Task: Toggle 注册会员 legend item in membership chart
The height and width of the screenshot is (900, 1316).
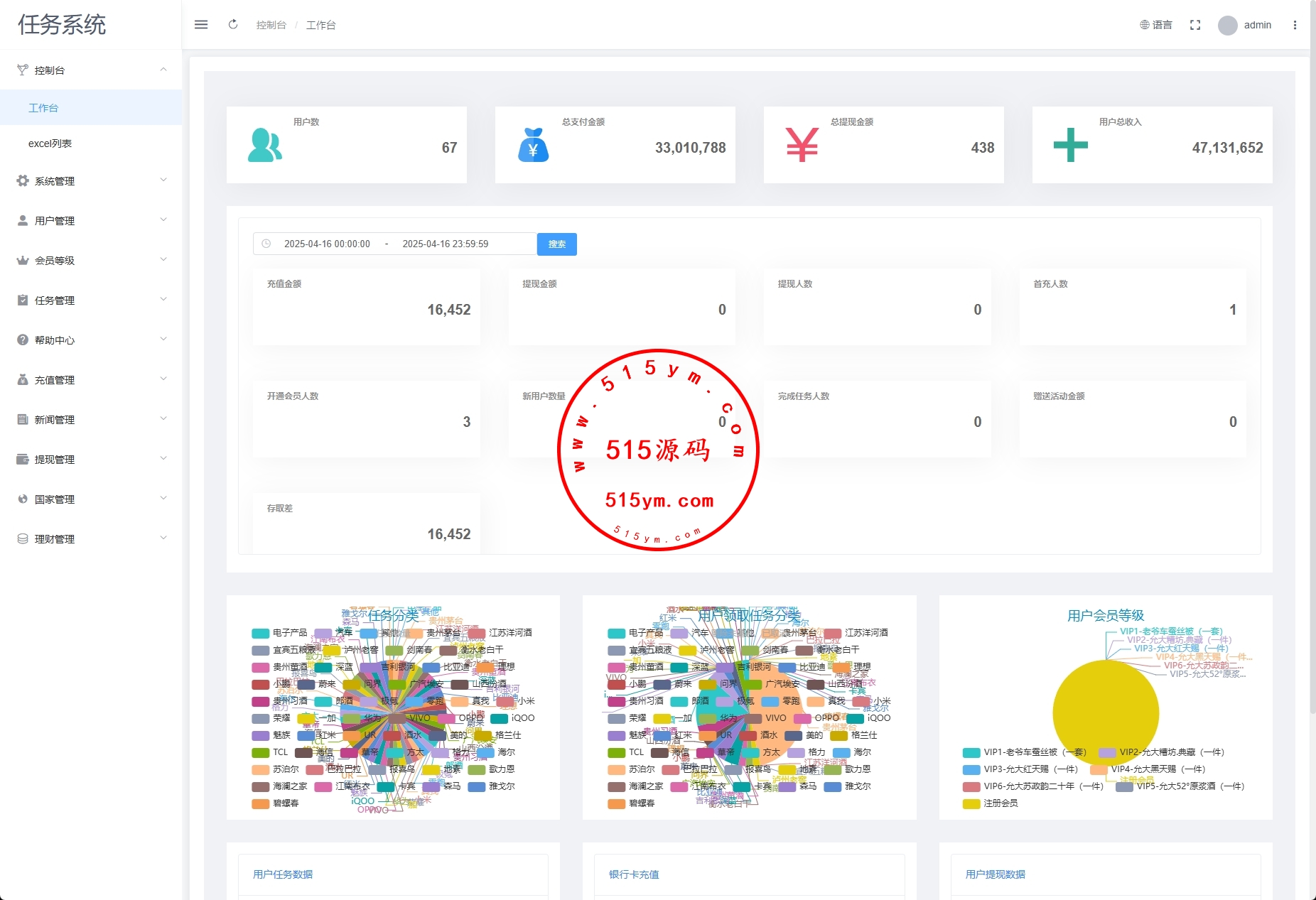Action: (x=991, y=803)
